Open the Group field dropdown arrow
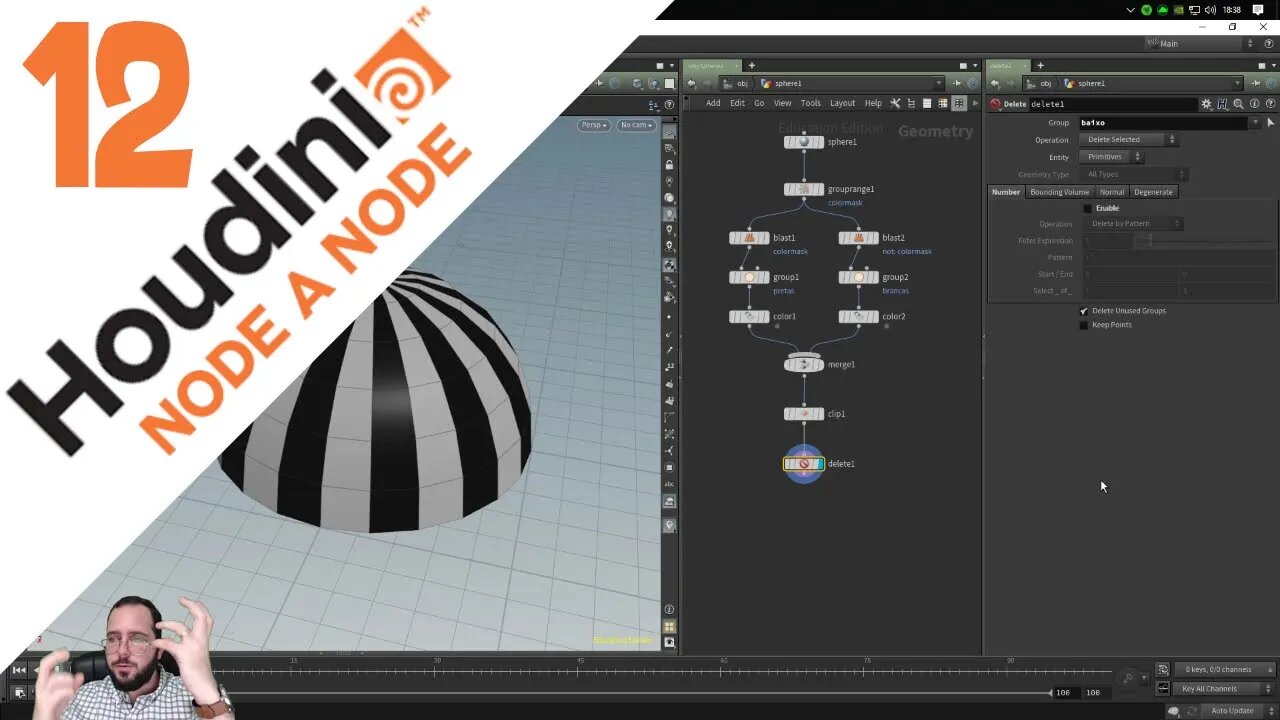The image size is (1280, 720). click(x=1255, y=122)
